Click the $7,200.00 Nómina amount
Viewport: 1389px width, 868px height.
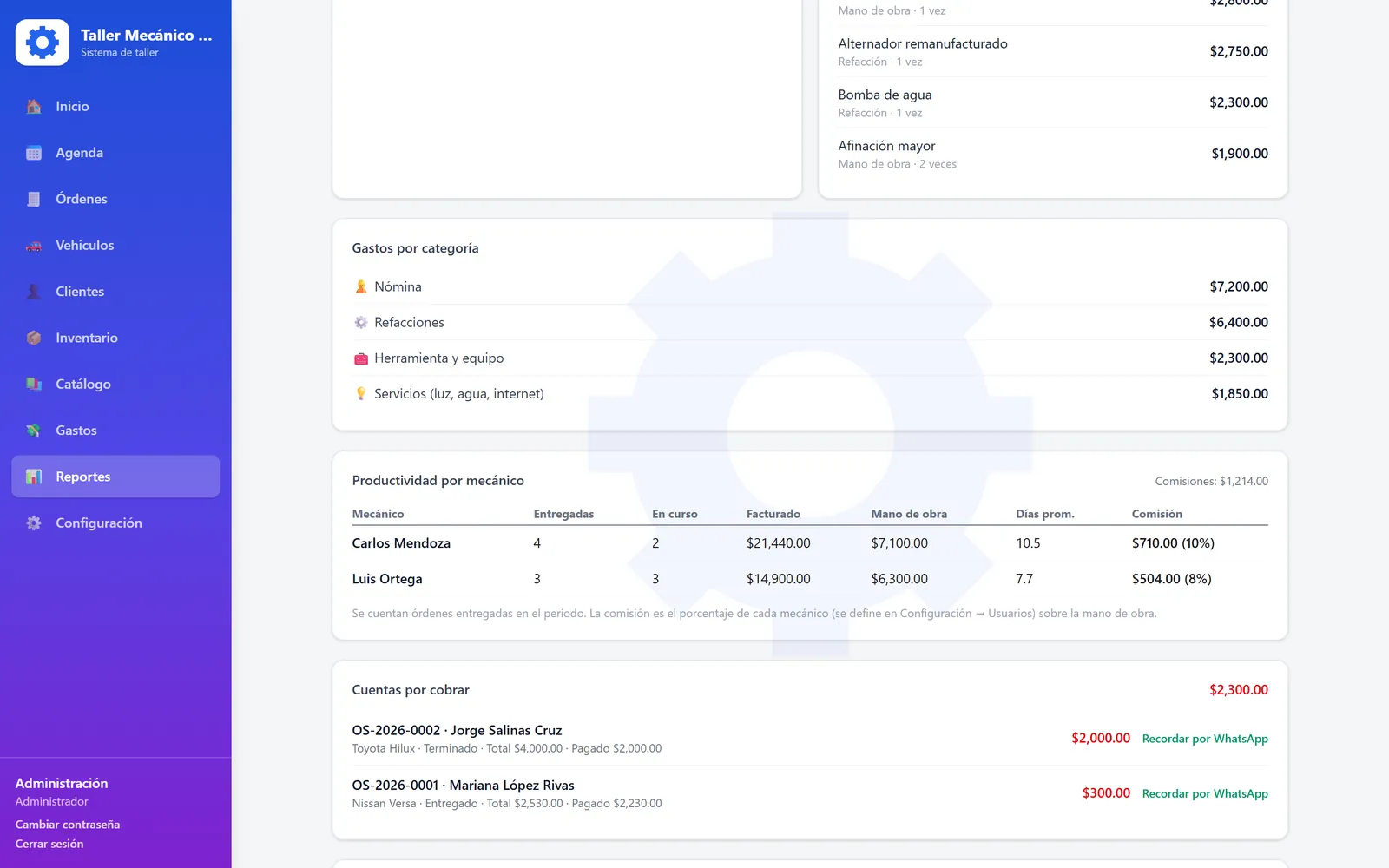[x=1239, y=286]
